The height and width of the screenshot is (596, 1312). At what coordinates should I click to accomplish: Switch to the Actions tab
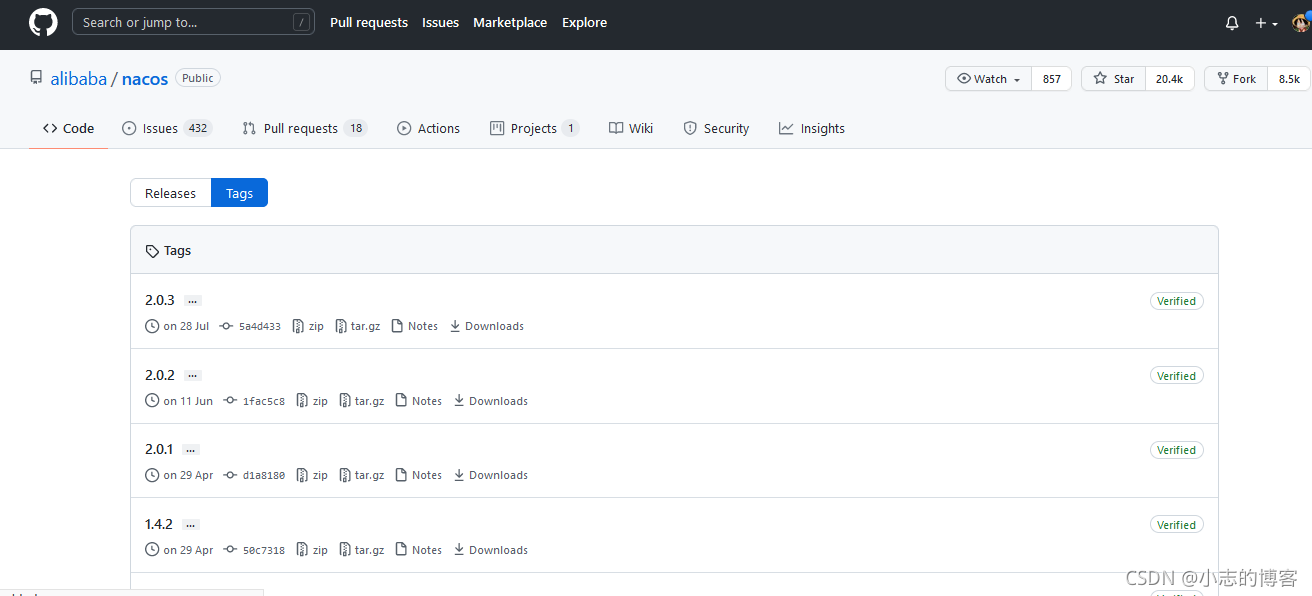[x=428, y=128]
